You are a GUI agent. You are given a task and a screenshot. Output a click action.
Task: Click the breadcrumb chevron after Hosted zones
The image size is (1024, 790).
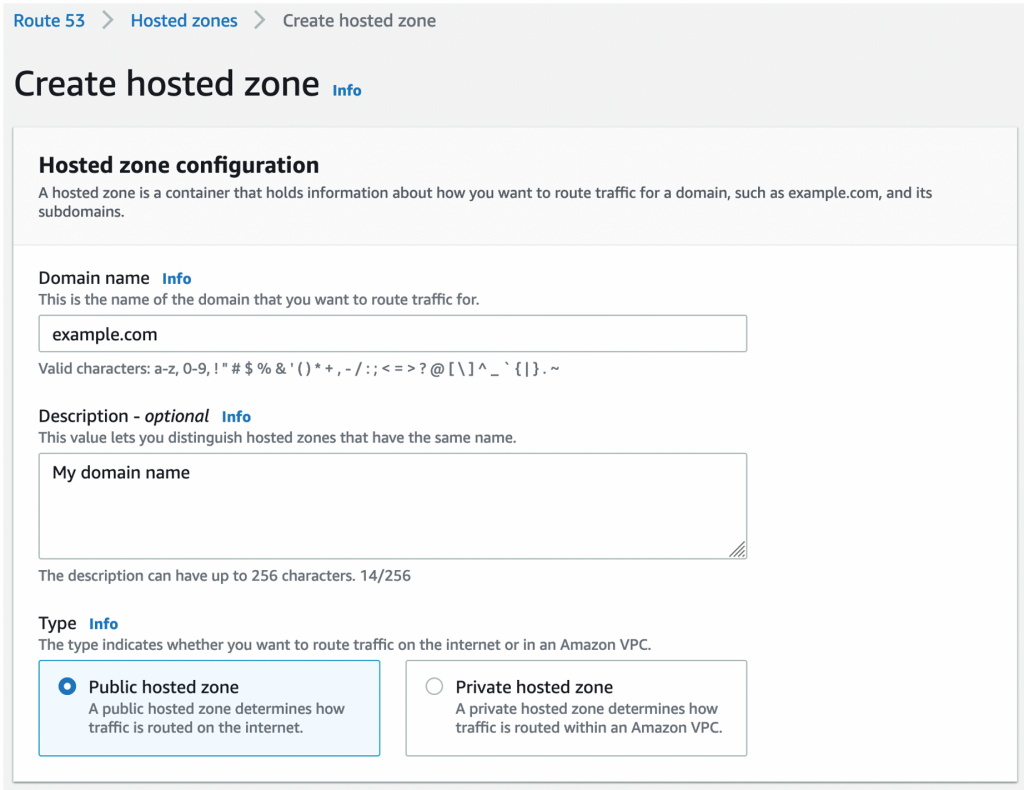click(x=258, y=19)
